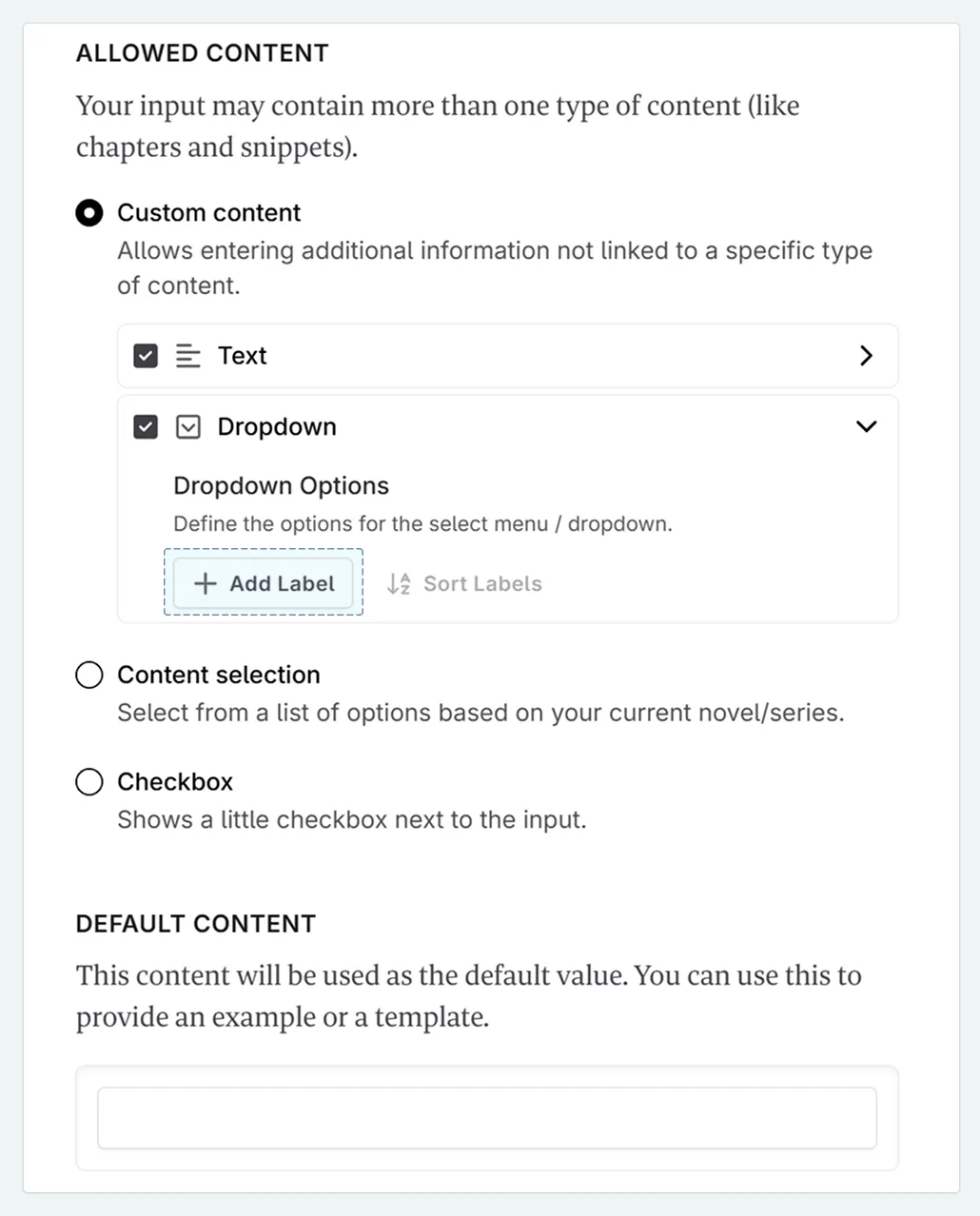This screenshot has height=1216, width=980.
Task: Click the dropdown type icon beside Dropdown
Action: 188,427
